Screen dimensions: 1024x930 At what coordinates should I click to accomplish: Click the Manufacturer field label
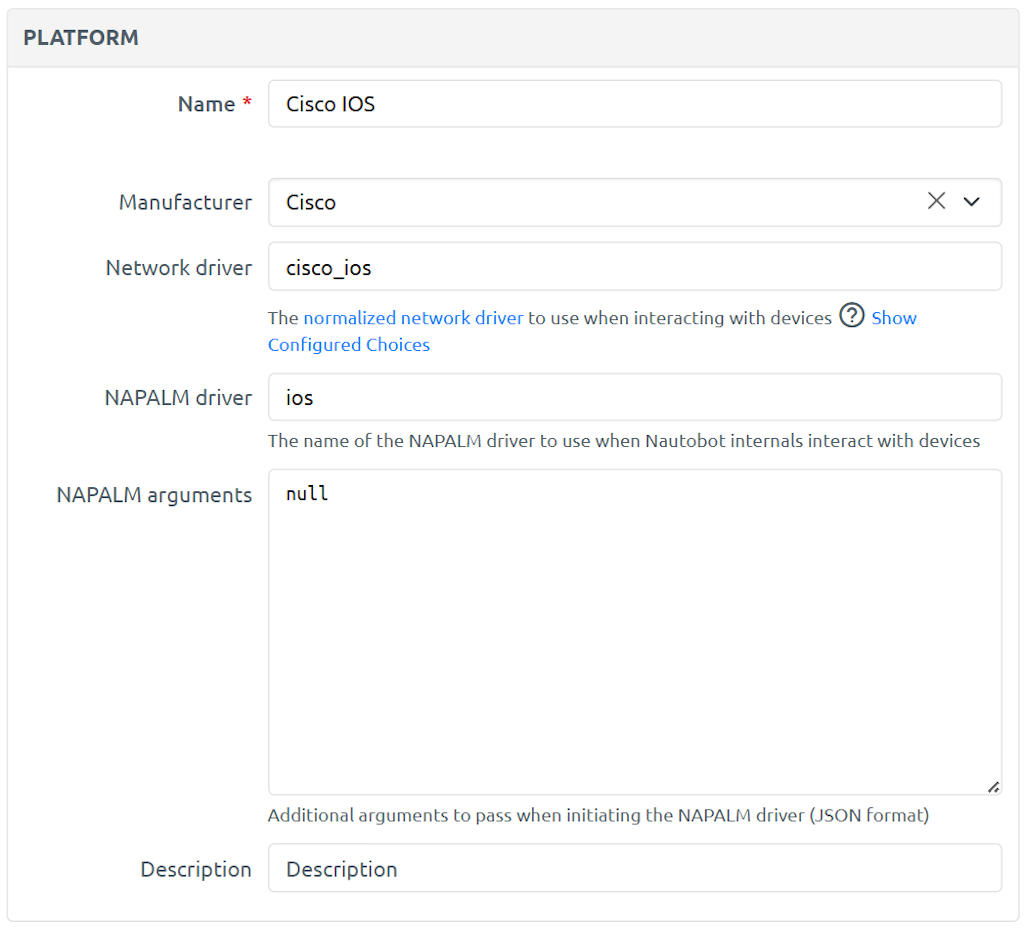coord(185,202)
